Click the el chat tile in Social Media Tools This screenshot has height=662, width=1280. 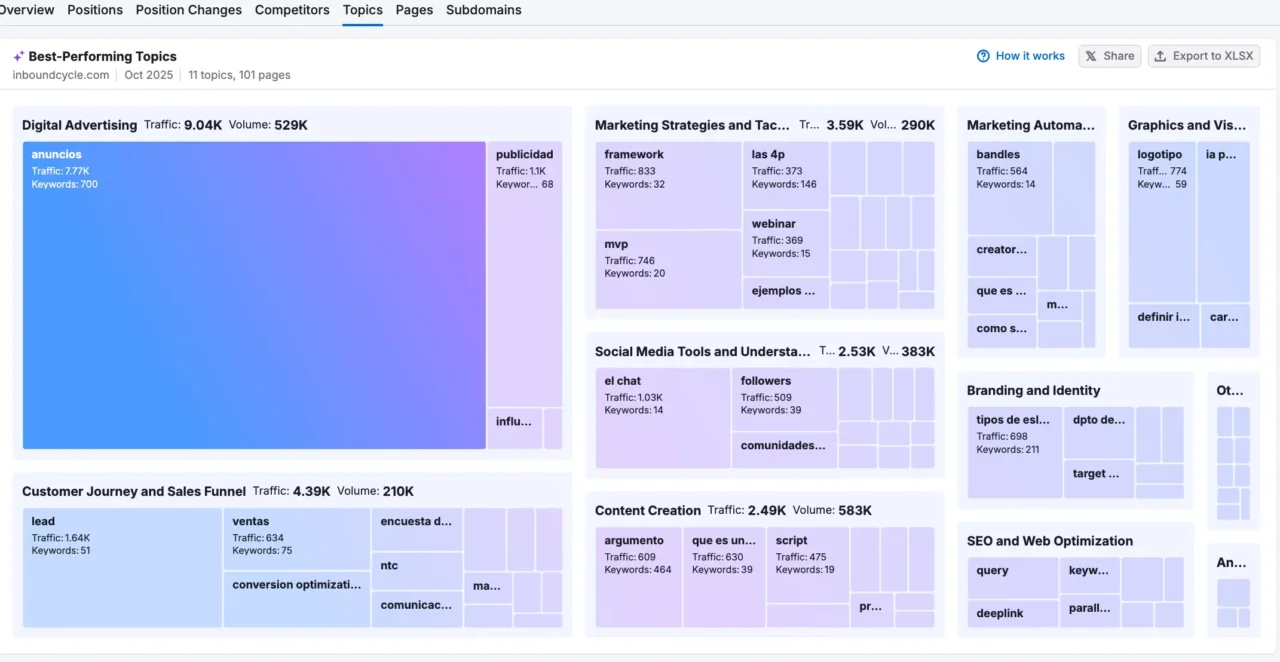coord(662,417)
